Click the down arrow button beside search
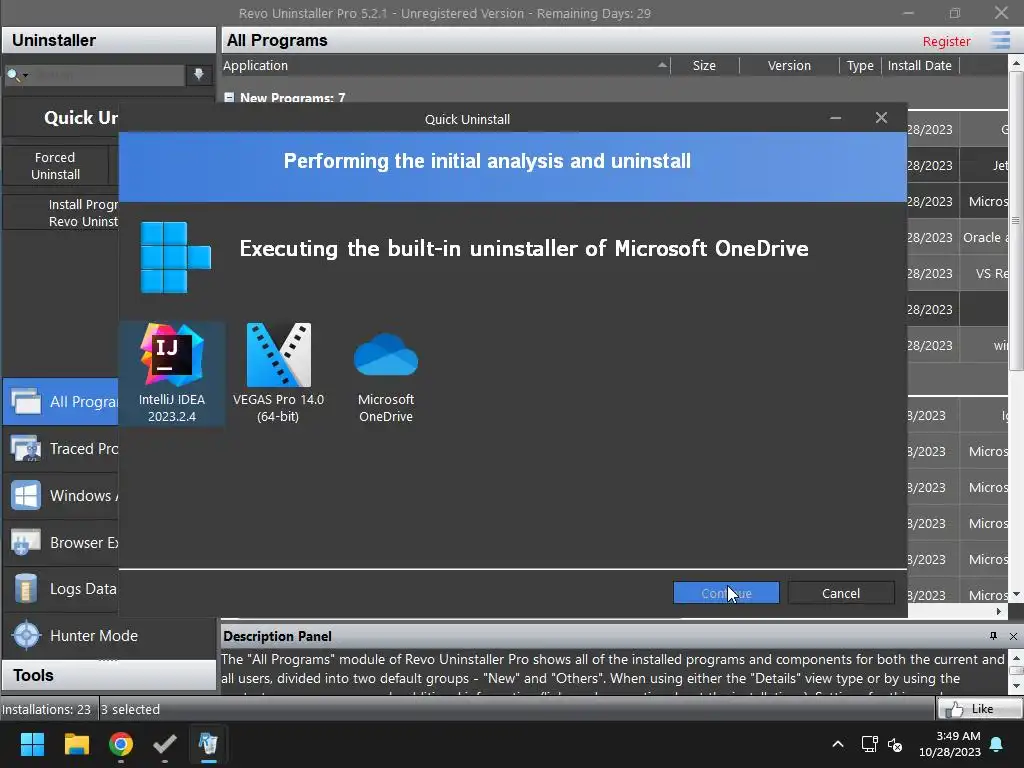The image size is (1024, 768). (x=199, y=74)
